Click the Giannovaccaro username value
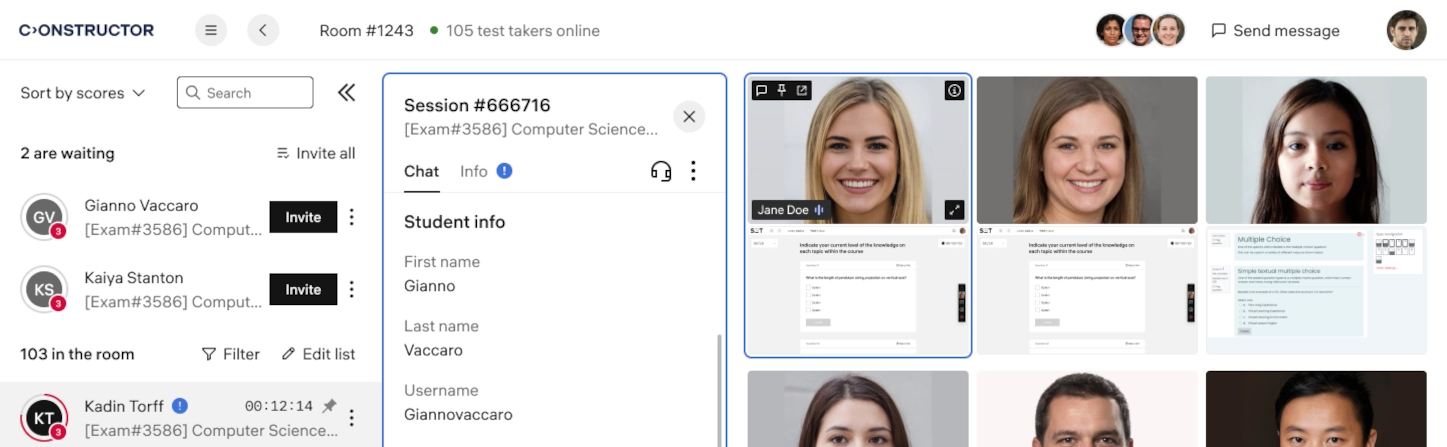Viewport: 1447px width, 447px height. [x=458, y=414]
